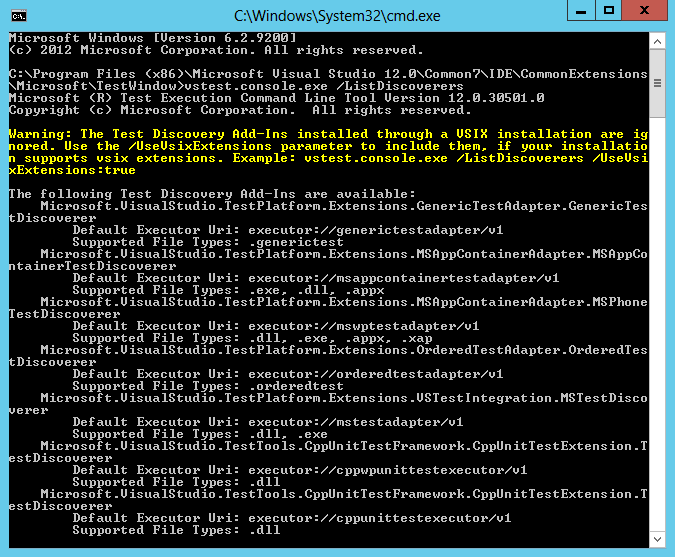Viewport: 675px width, 557px height.
Task: Click the 'executor://mstestadapter/v1' line
Action: click(x=268, y=422)
